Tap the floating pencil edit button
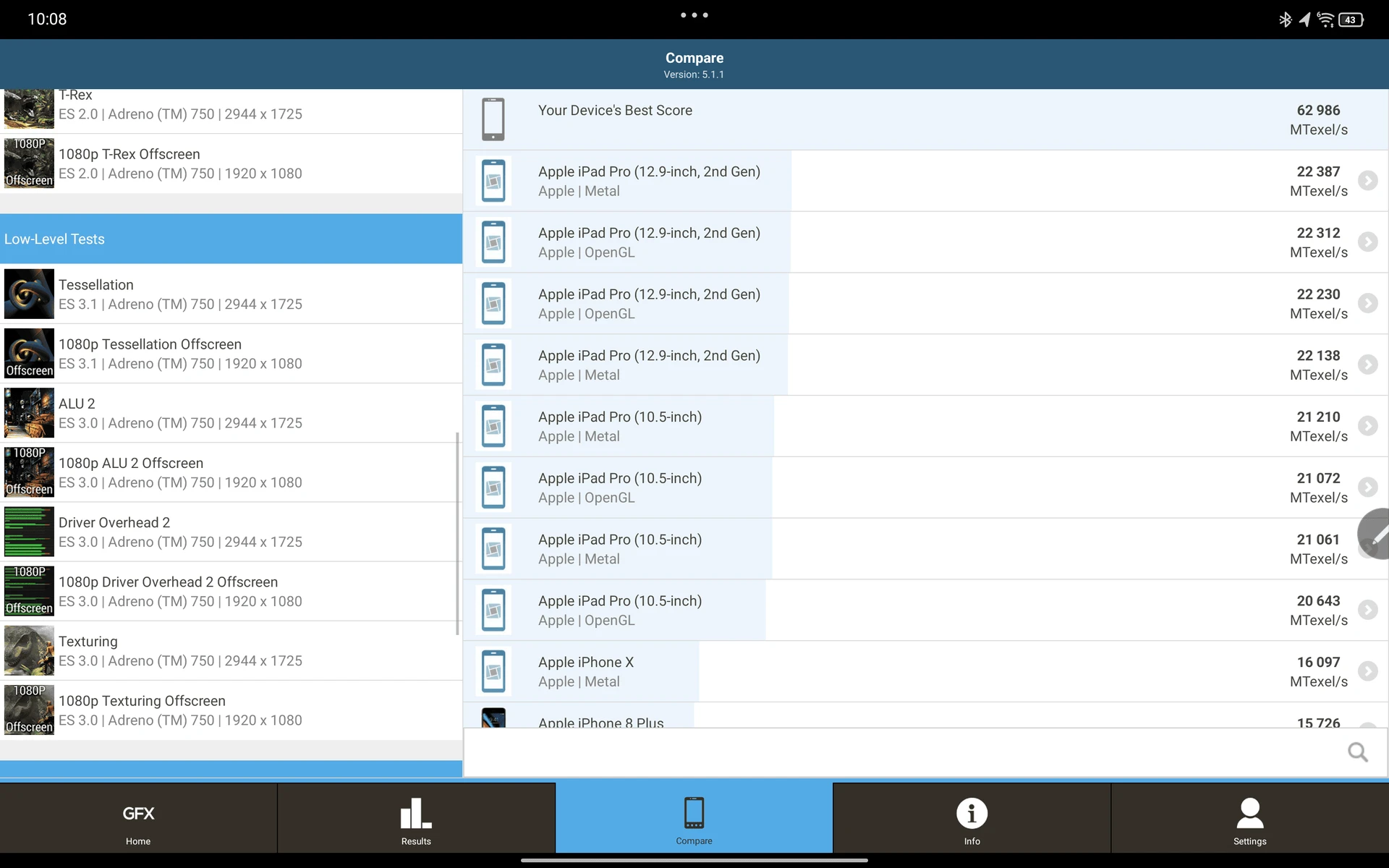 (x=1375, y=534)
